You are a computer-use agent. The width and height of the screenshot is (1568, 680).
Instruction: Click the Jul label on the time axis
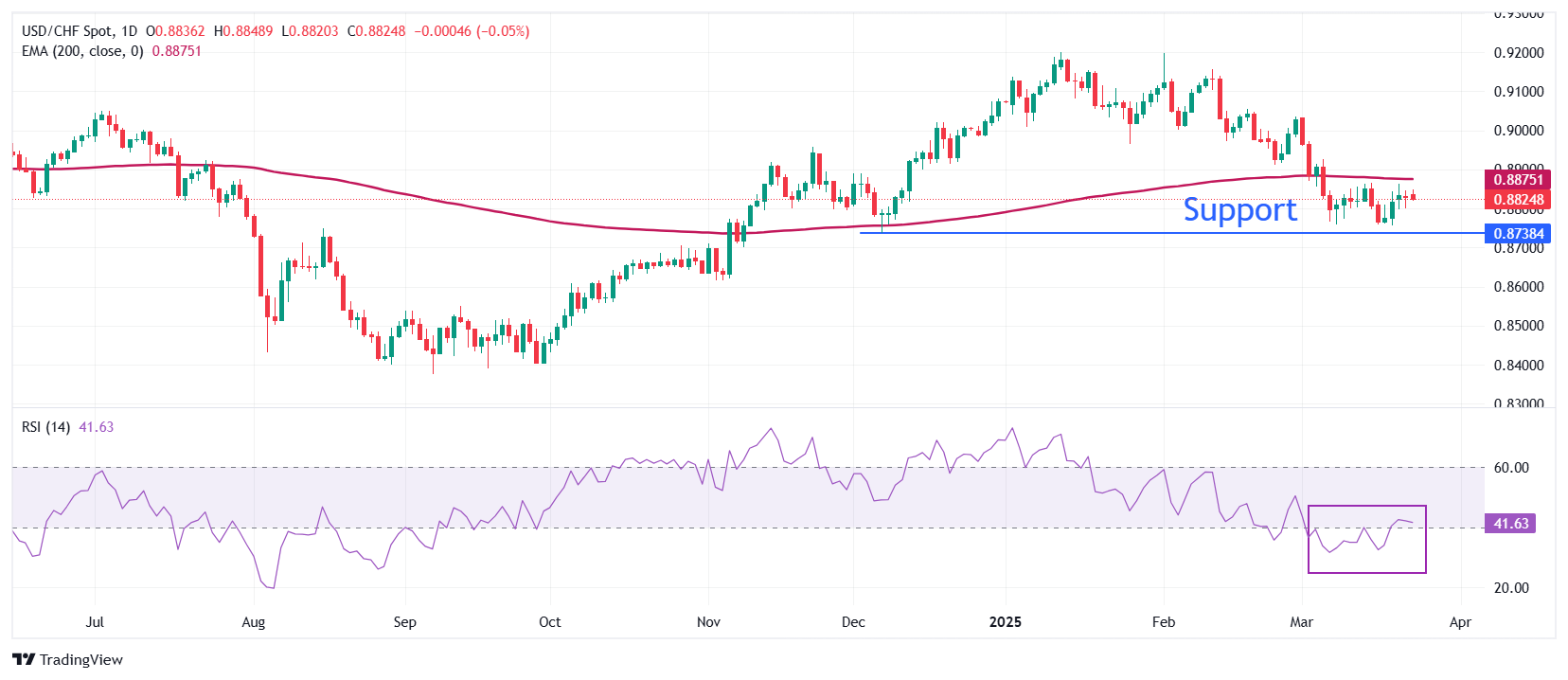tap(95, 622)
